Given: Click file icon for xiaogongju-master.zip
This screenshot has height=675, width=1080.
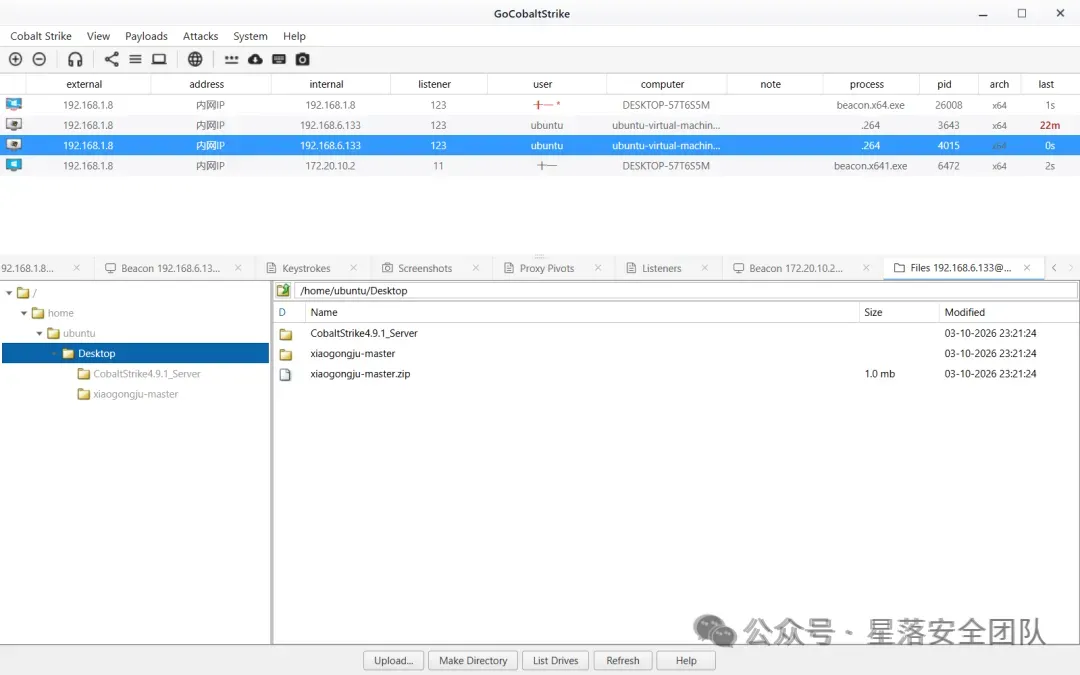Looking at the screenshot, I should [x=285, y=374].
